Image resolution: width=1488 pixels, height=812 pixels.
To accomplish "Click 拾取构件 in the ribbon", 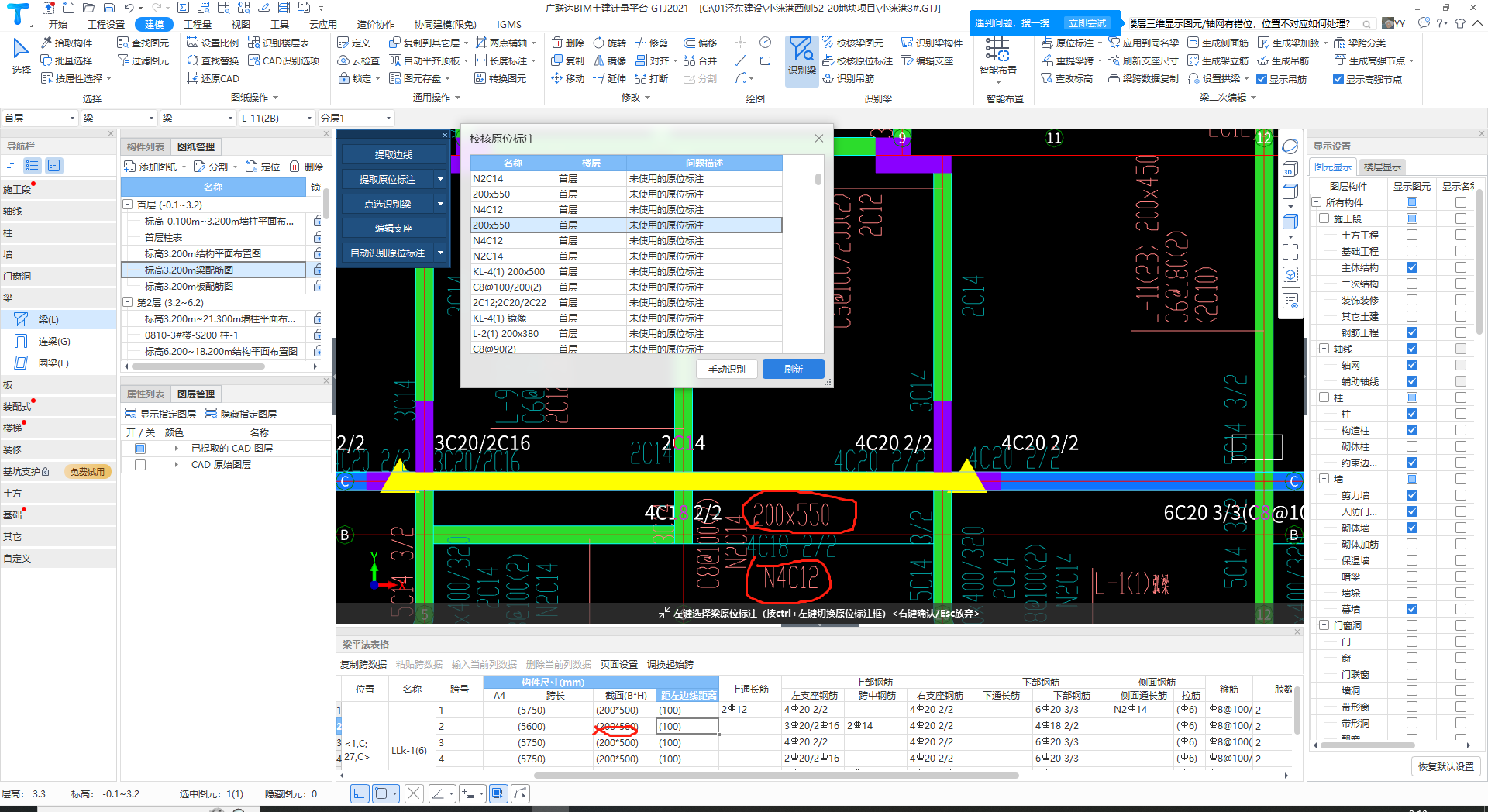I will [x=67, y=43].
